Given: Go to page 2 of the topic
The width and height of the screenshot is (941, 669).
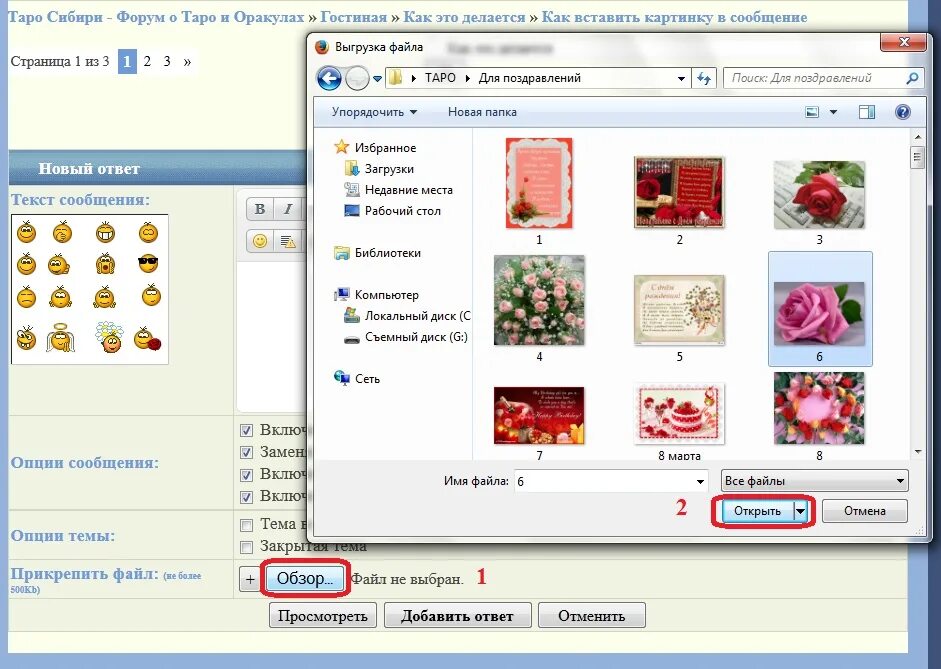Looking at the screenshot, I should tap(147, 61).
